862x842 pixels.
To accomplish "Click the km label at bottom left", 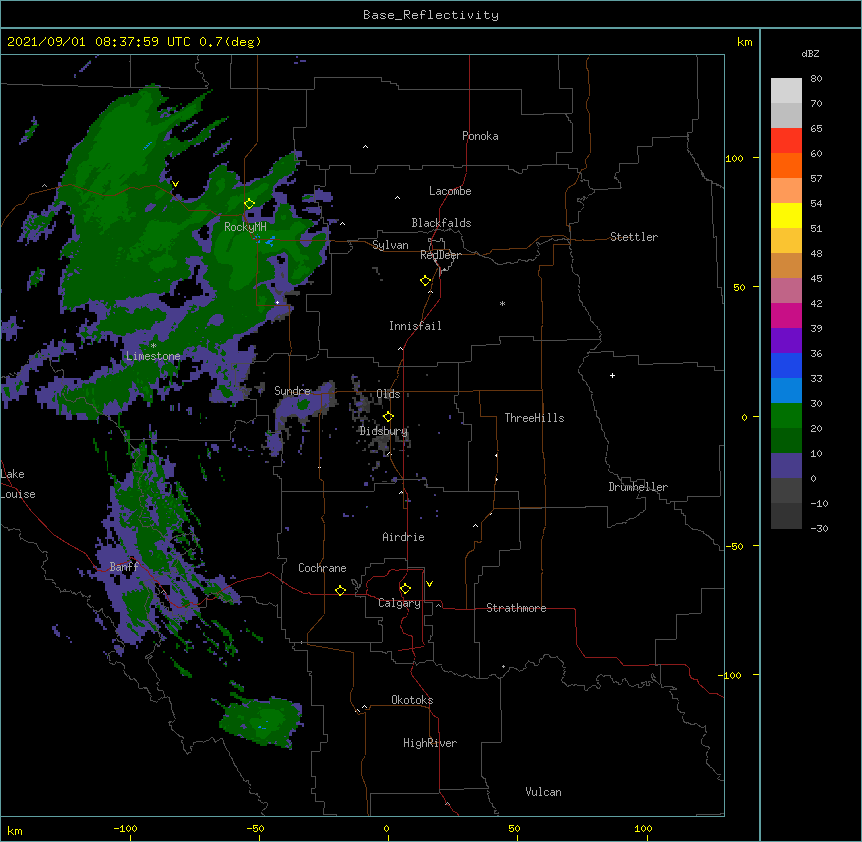I will click(15, 830).
